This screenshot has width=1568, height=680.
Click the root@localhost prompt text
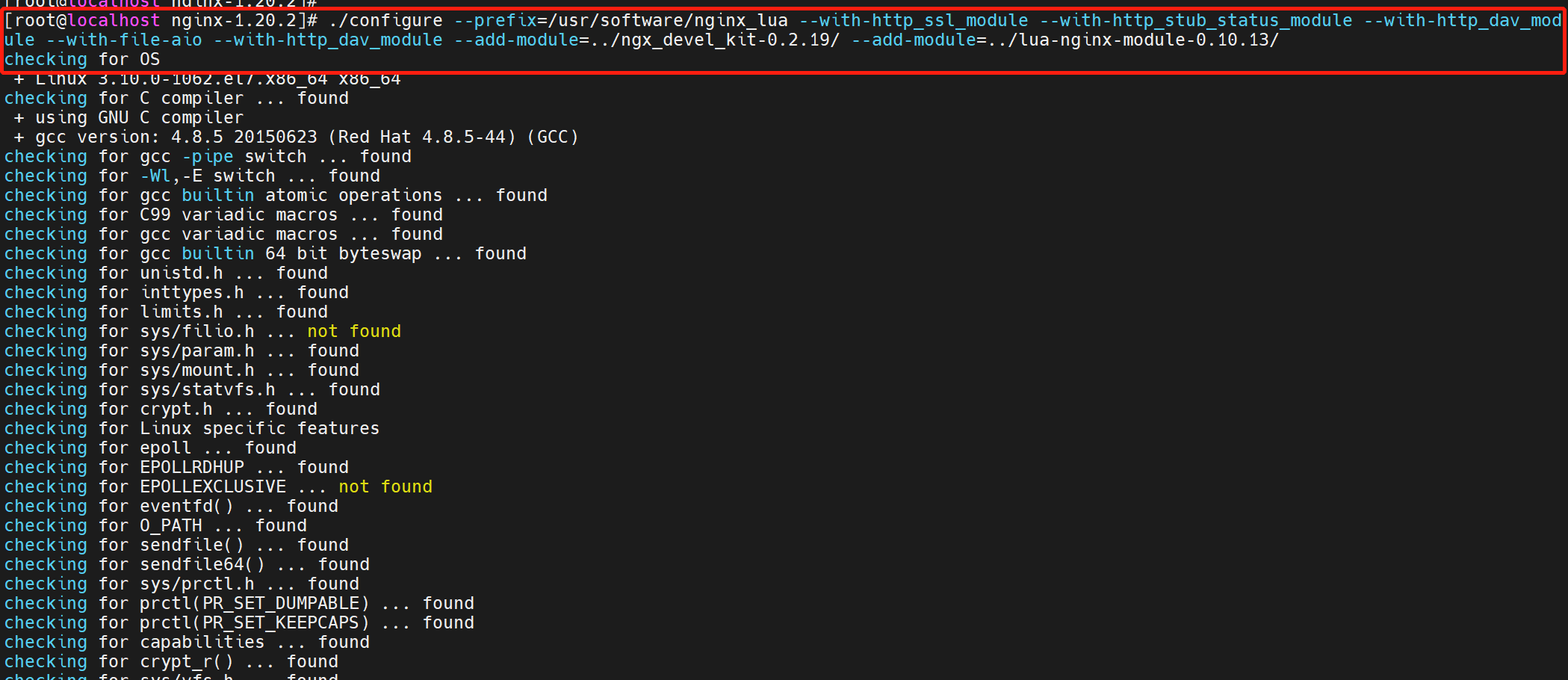click(87, 21)
